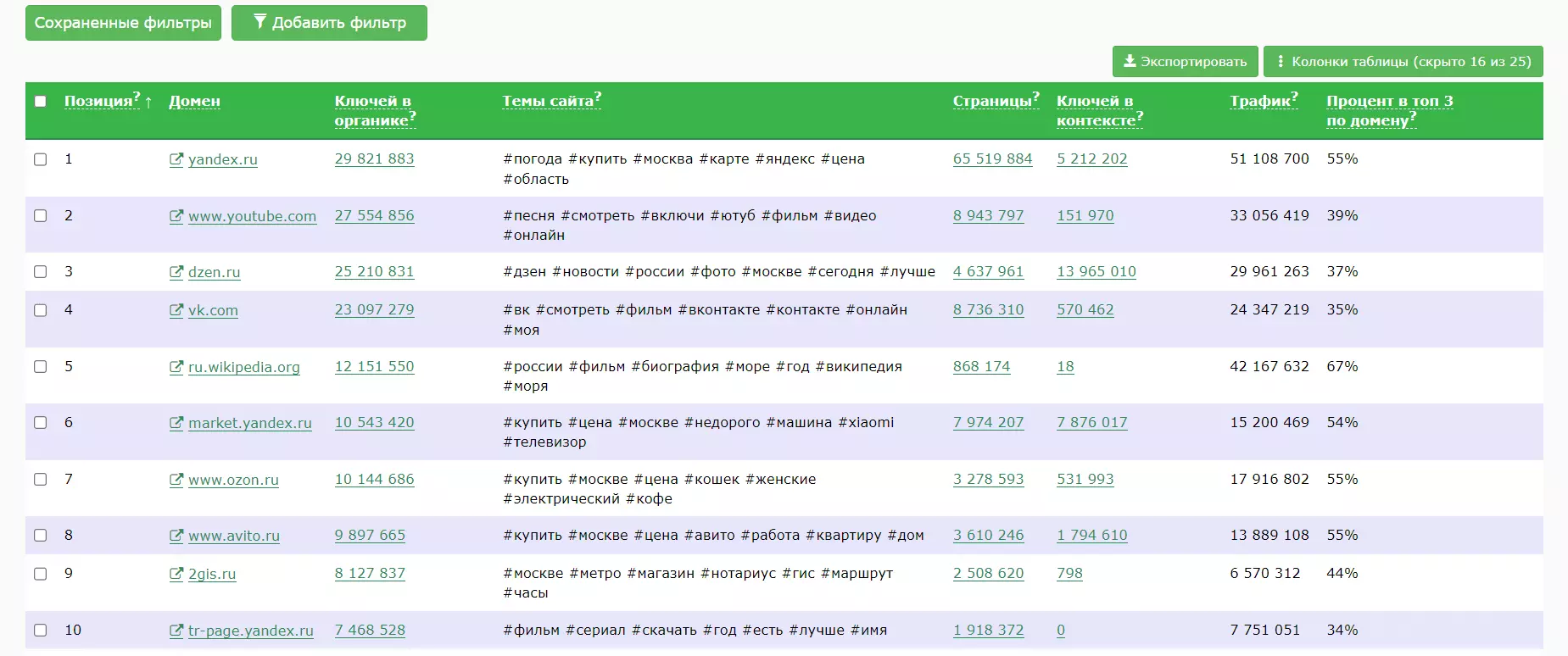Sort by Страницы column header

992,101
